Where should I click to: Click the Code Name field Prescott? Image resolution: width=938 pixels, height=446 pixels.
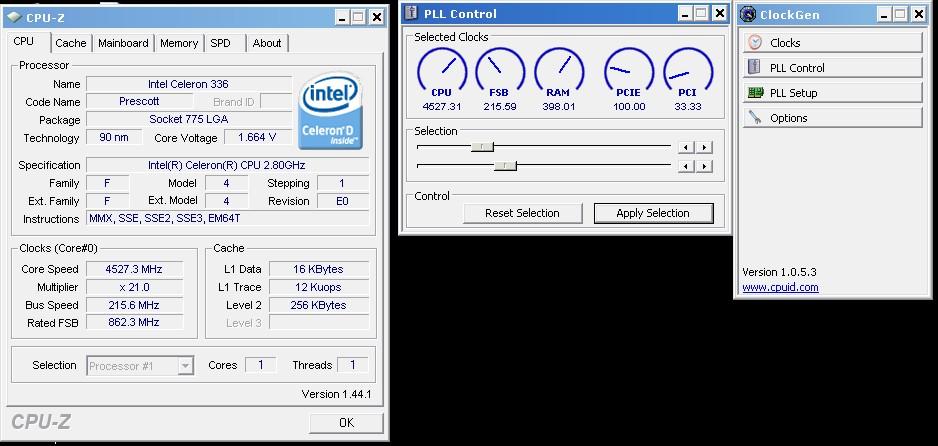[x=139, y=101]
